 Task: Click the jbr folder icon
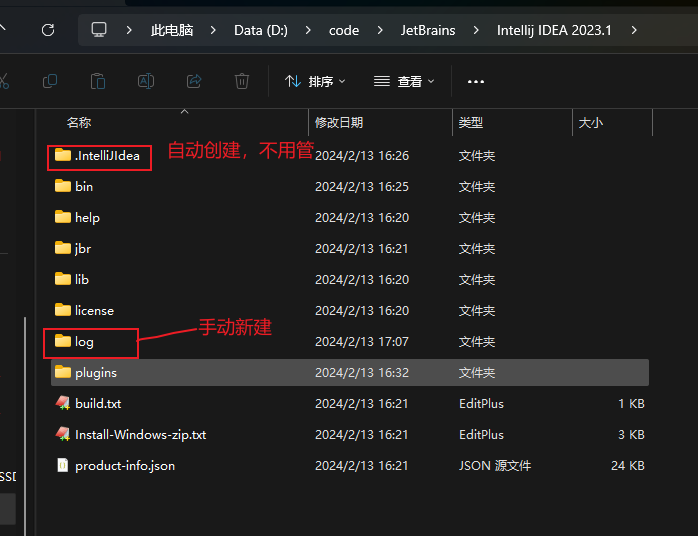pyautogui.click(x=63, y=248)
